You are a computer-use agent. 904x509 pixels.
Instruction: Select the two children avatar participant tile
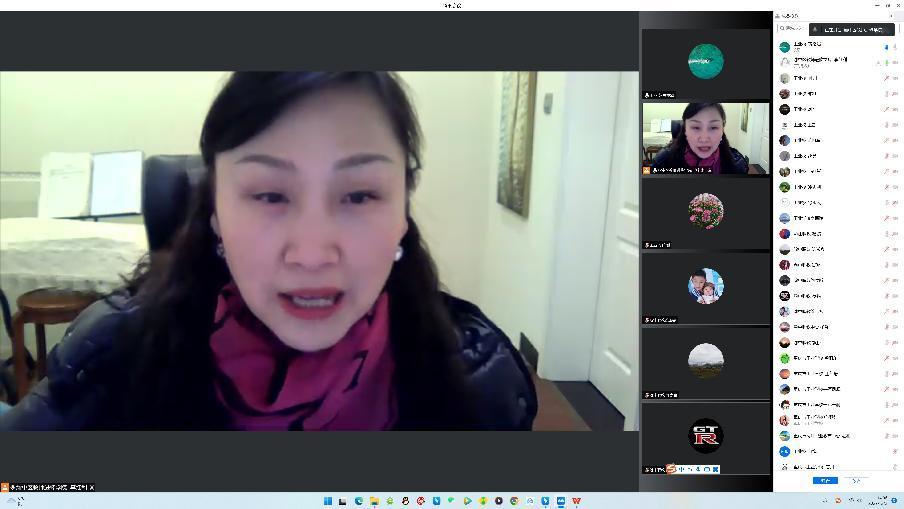pos(706,288)
